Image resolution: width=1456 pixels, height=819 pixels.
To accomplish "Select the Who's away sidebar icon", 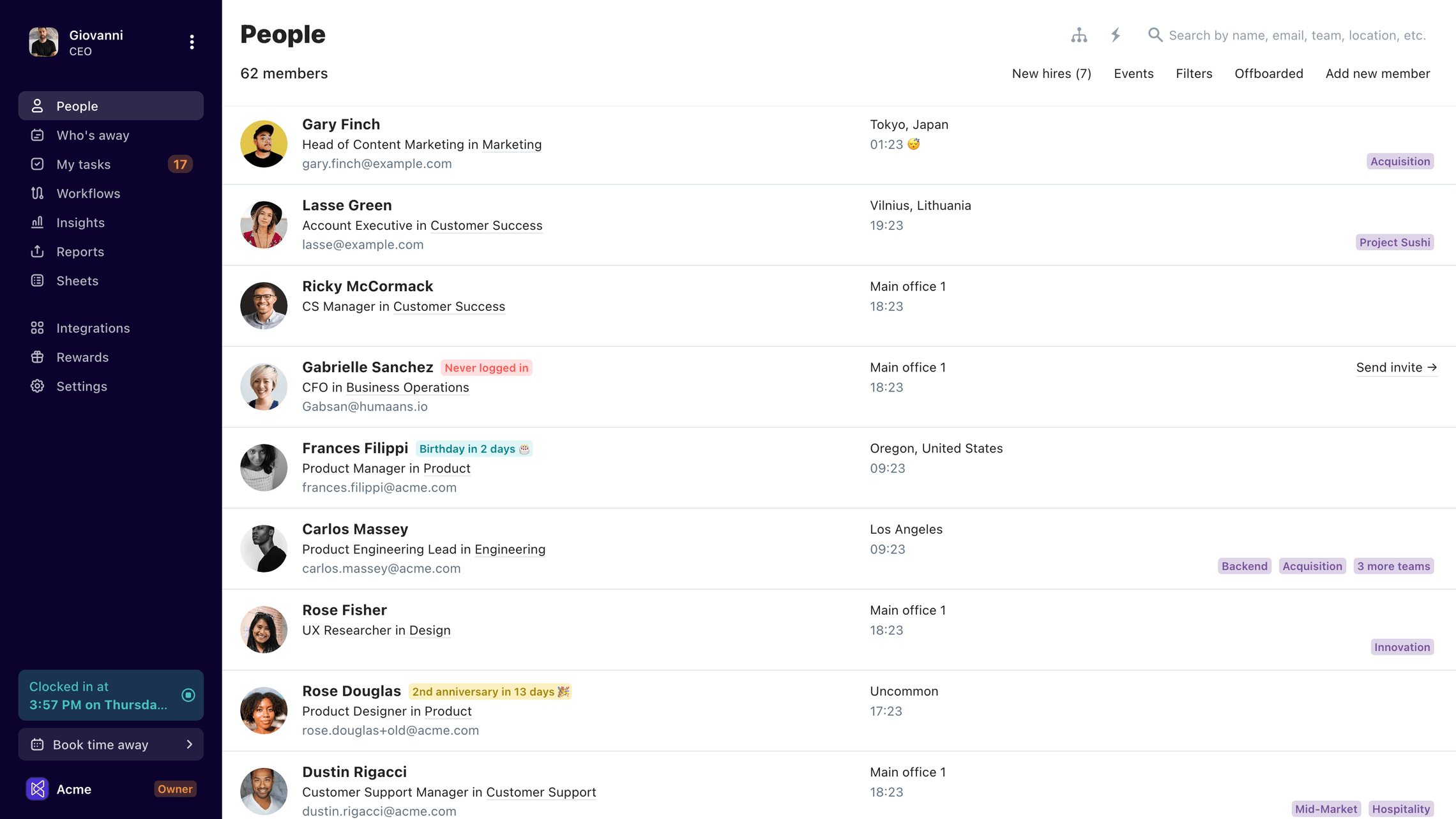I will (x=37, y=135).
